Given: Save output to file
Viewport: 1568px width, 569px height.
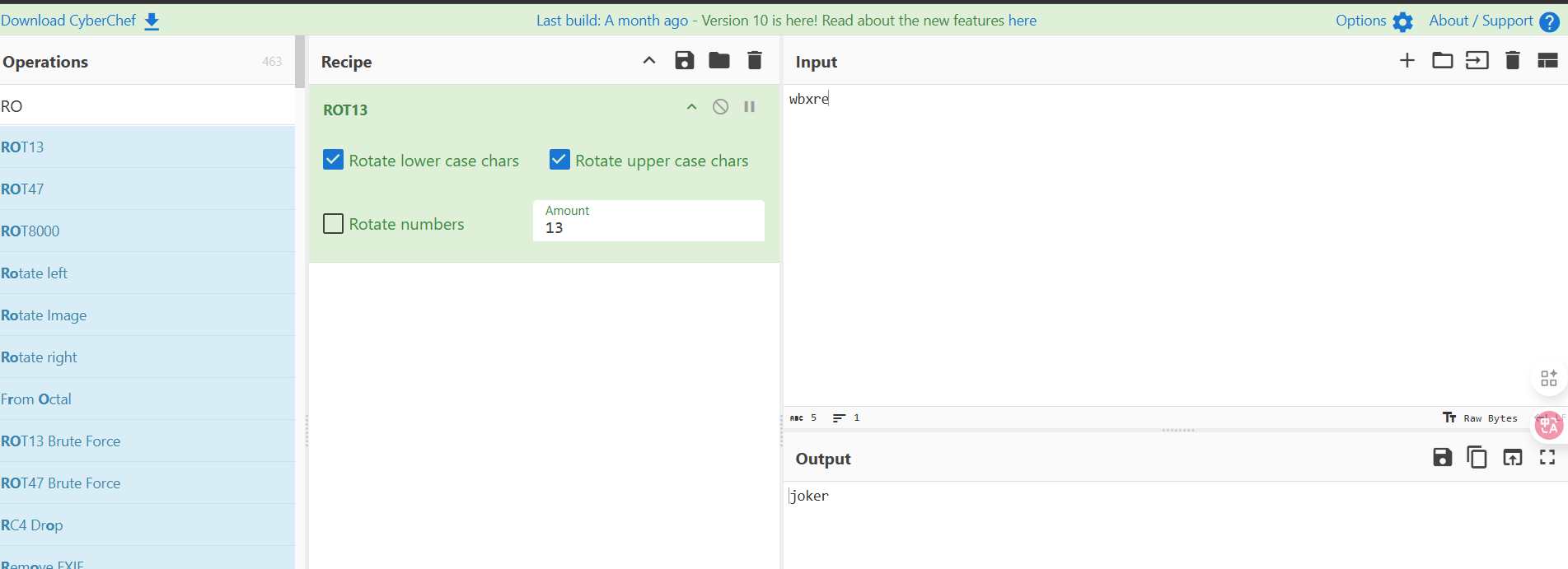Looking at the screenshot, I should click(x=1442, y=457).
